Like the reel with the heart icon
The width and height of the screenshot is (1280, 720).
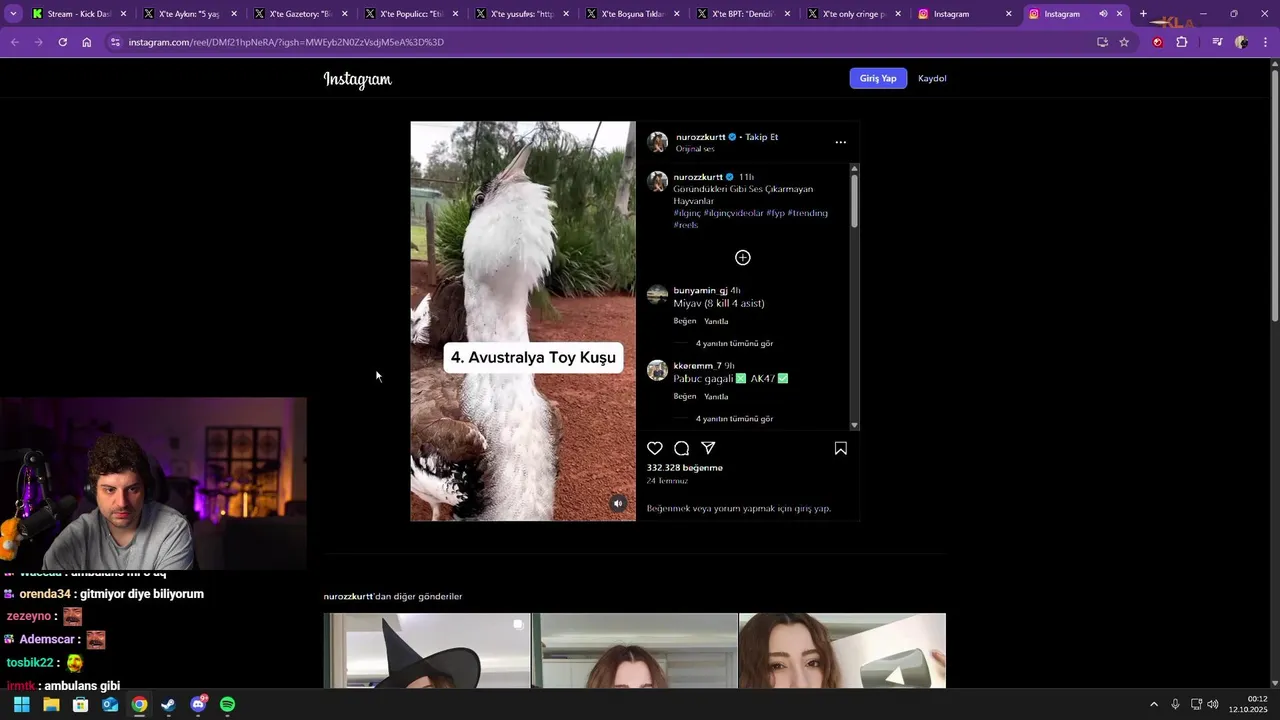click(x=655, y=448)
